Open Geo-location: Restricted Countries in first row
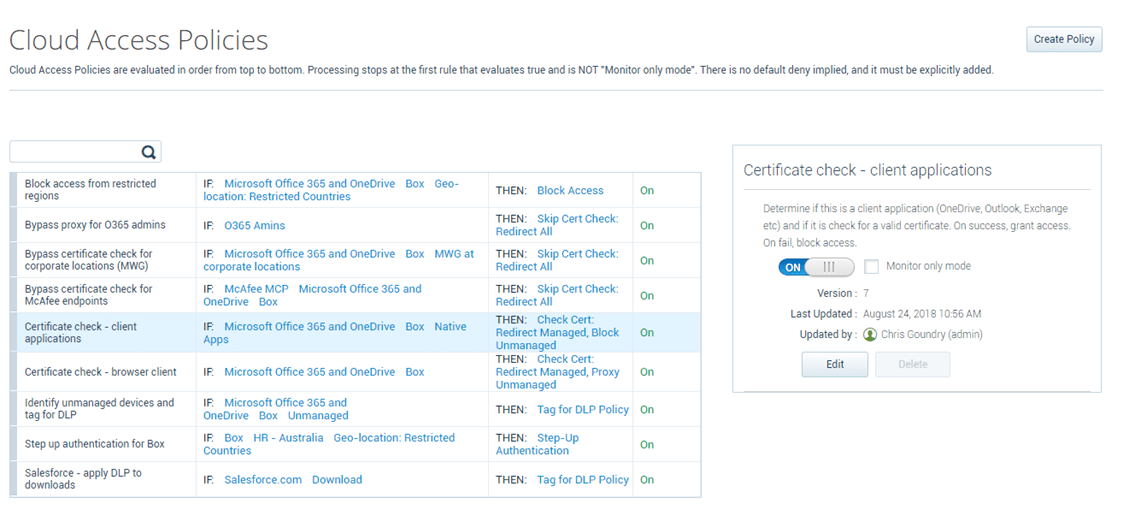Screen dimensions: 1141x510 click(331, 191)
